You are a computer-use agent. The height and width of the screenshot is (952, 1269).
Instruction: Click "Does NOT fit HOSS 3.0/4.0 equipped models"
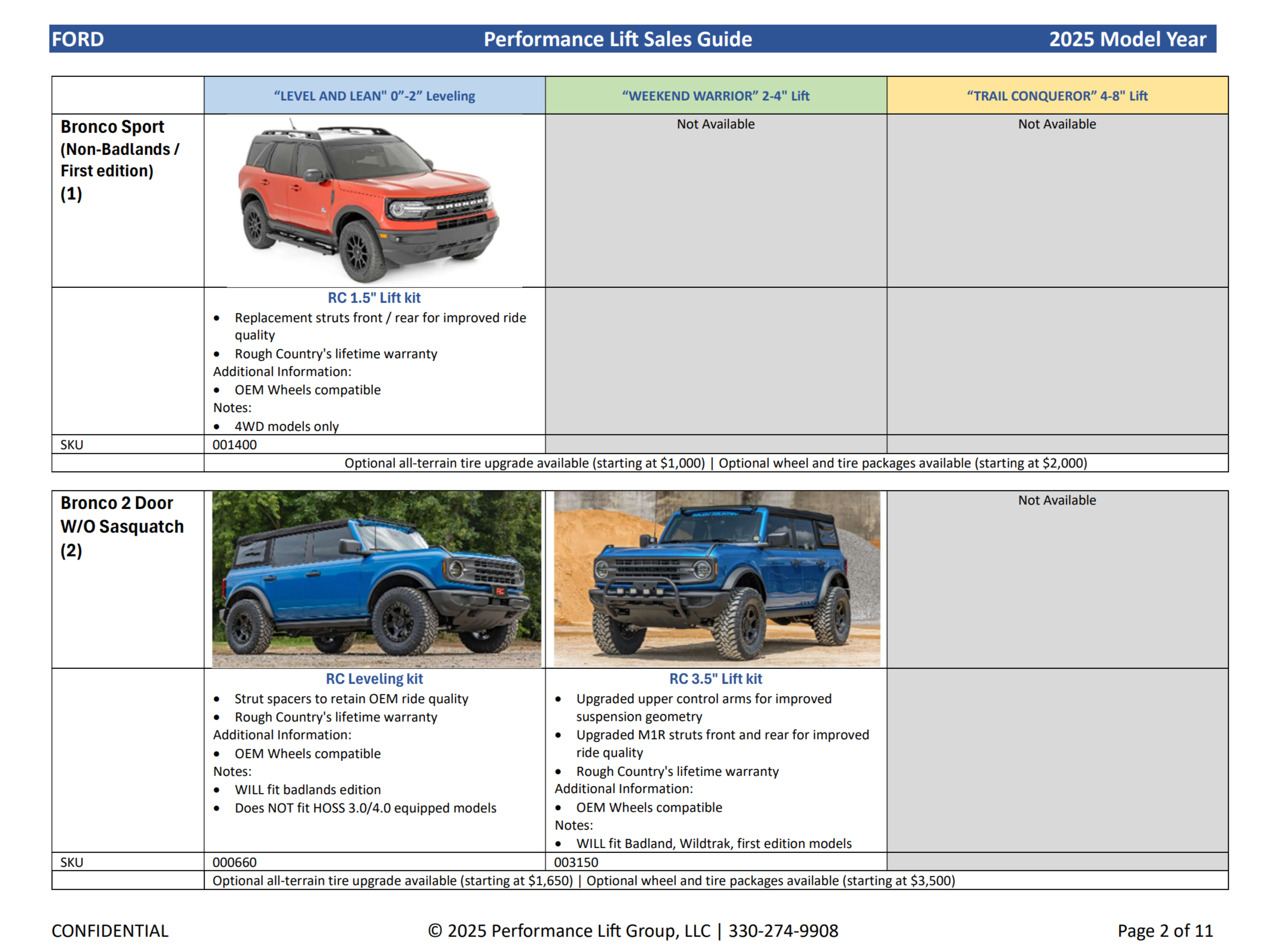[365, 808]
